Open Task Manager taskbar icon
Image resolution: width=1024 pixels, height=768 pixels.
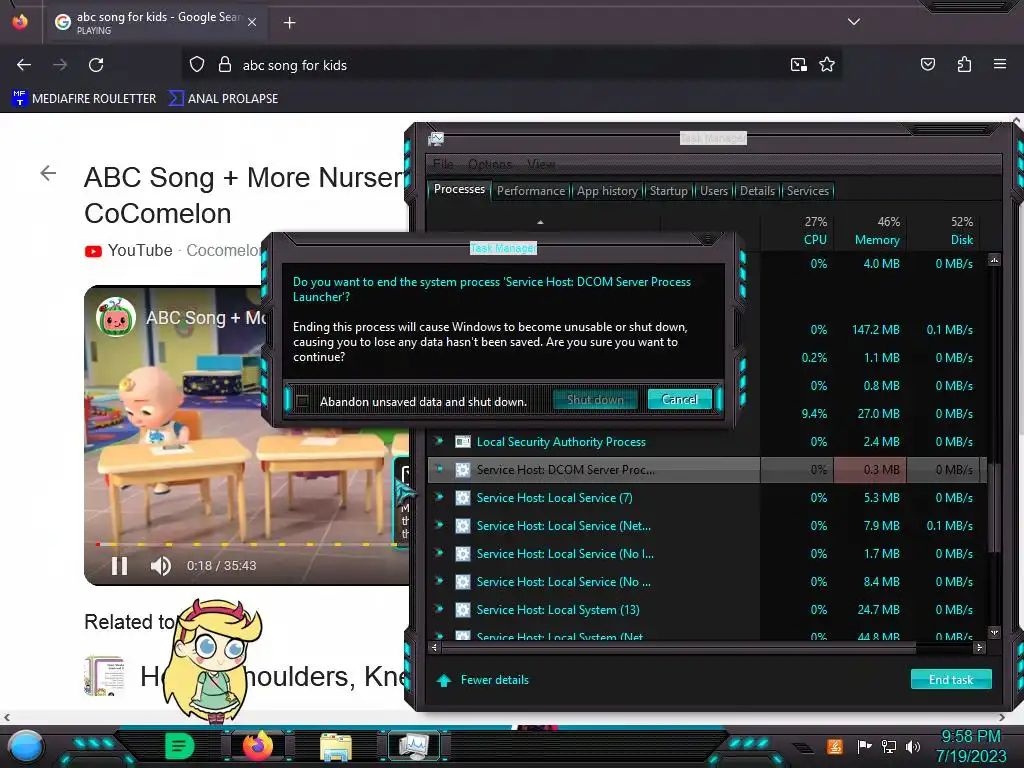414,746
